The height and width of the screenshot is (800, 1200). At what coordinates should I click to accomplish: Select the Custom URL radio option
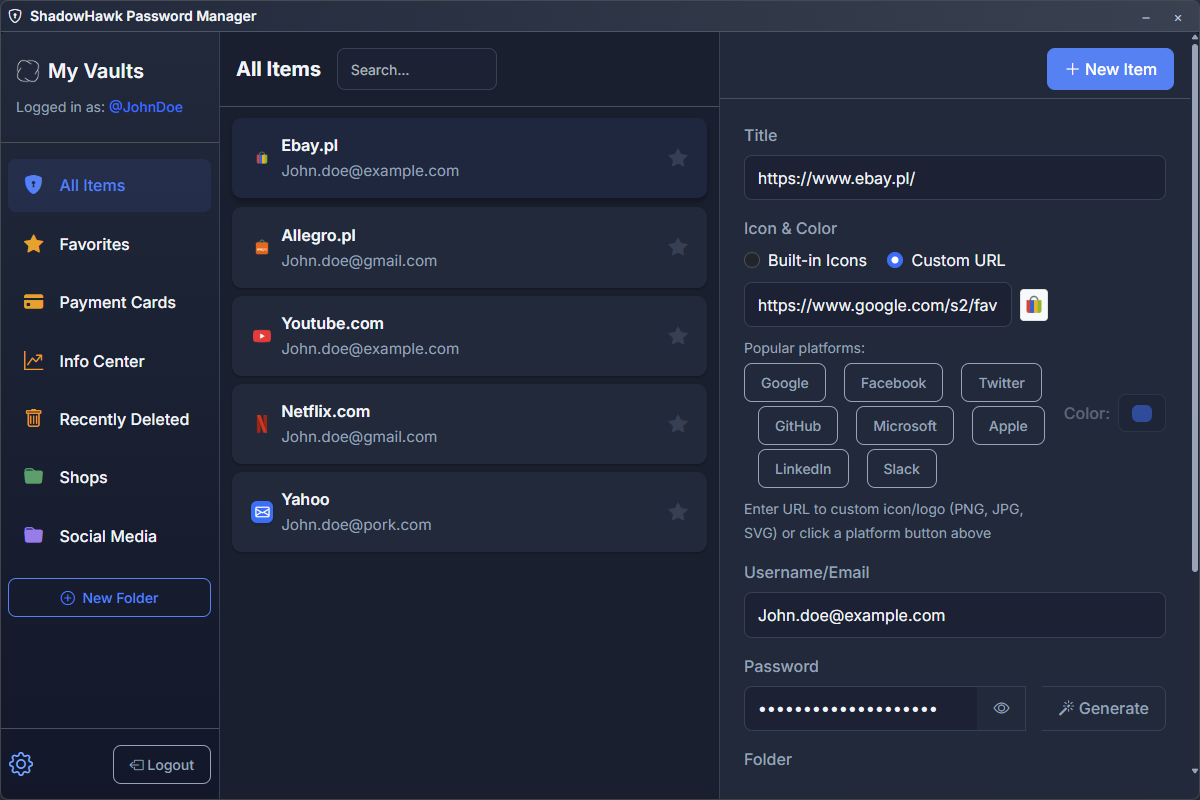pos(895,260)
